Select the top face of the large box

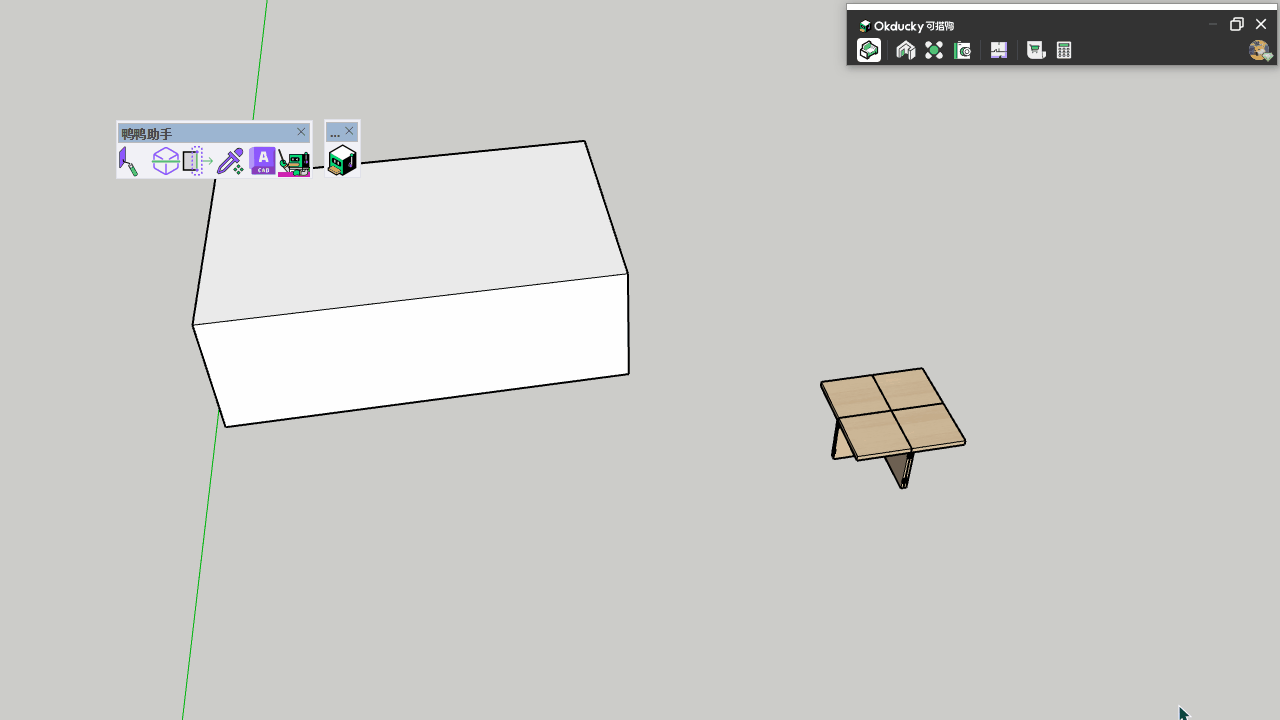click(x=412, y=232)
